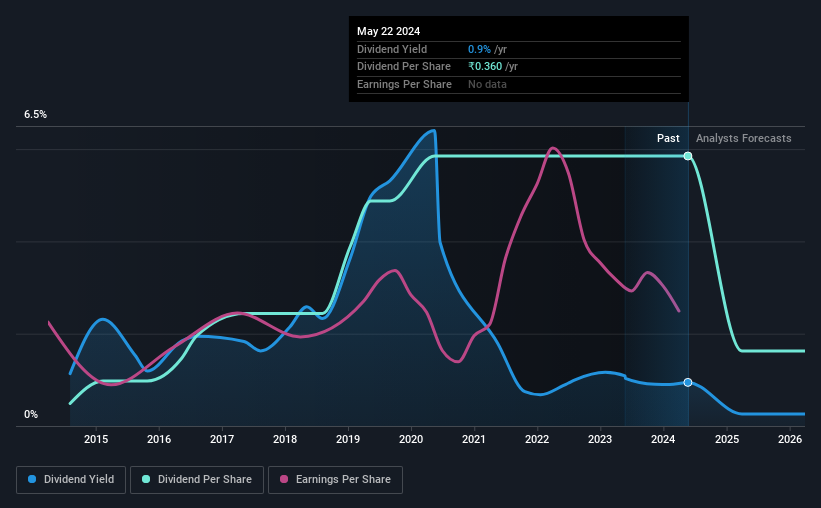
Task: Toggle the Dividend Per Share legend button
Action: [x=197, y=480]
